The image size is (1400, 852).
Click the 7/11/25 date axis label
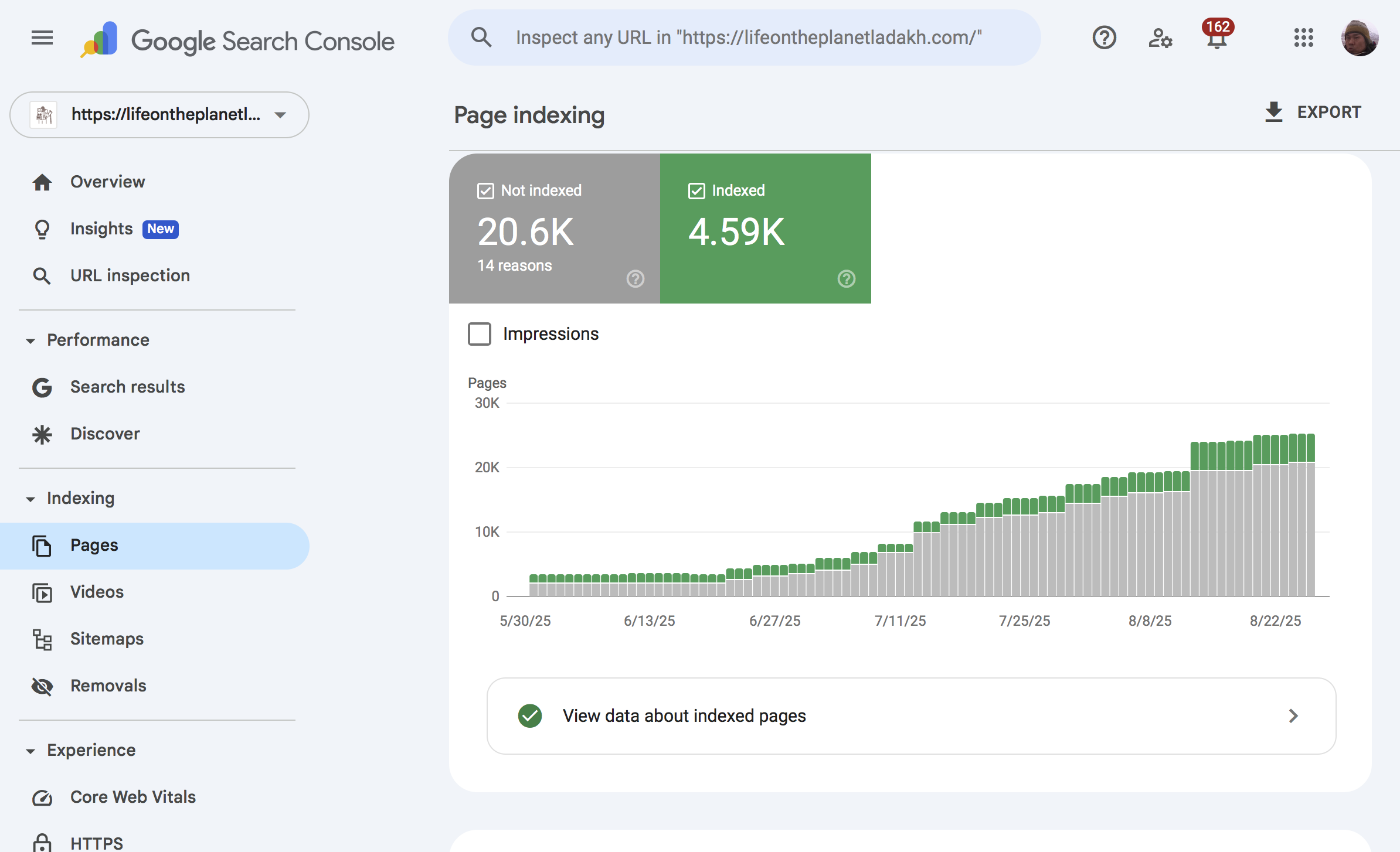pyautogui.click(x=900, y=621)
